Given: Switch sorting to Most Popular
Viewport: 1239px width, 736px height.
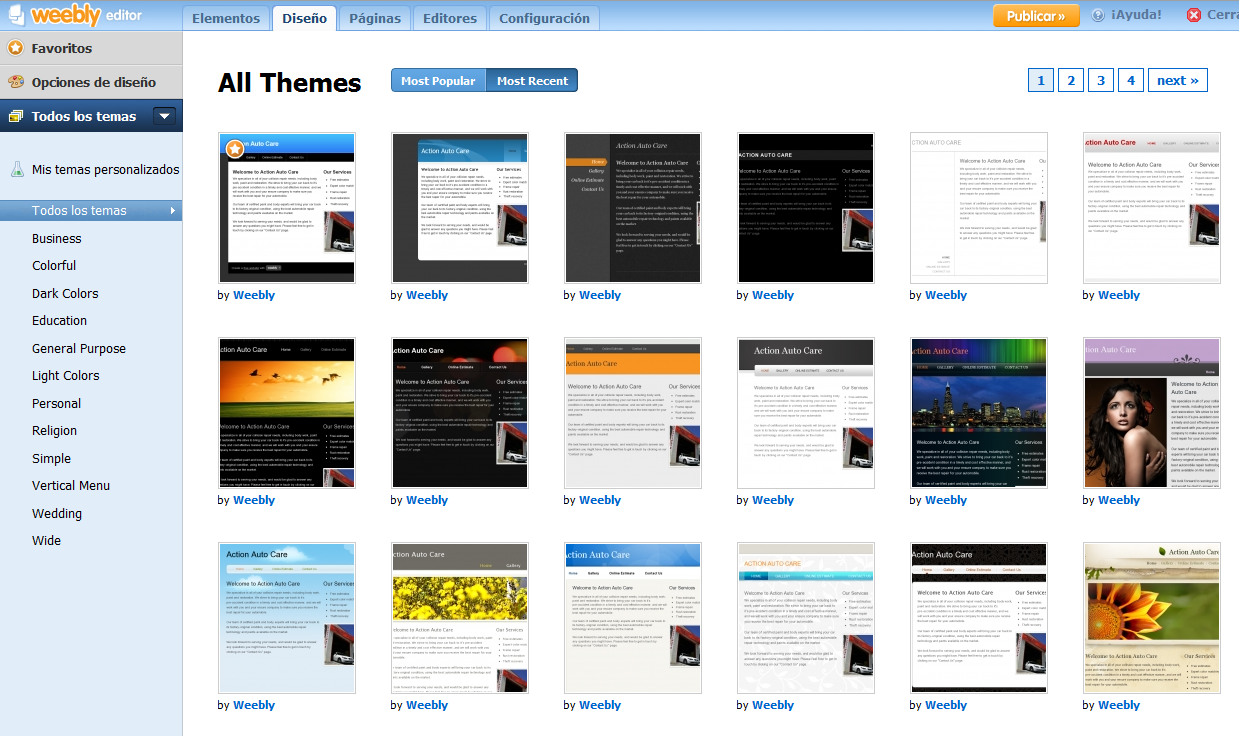Looking at the screenshot, I should [x=438, y=80].
